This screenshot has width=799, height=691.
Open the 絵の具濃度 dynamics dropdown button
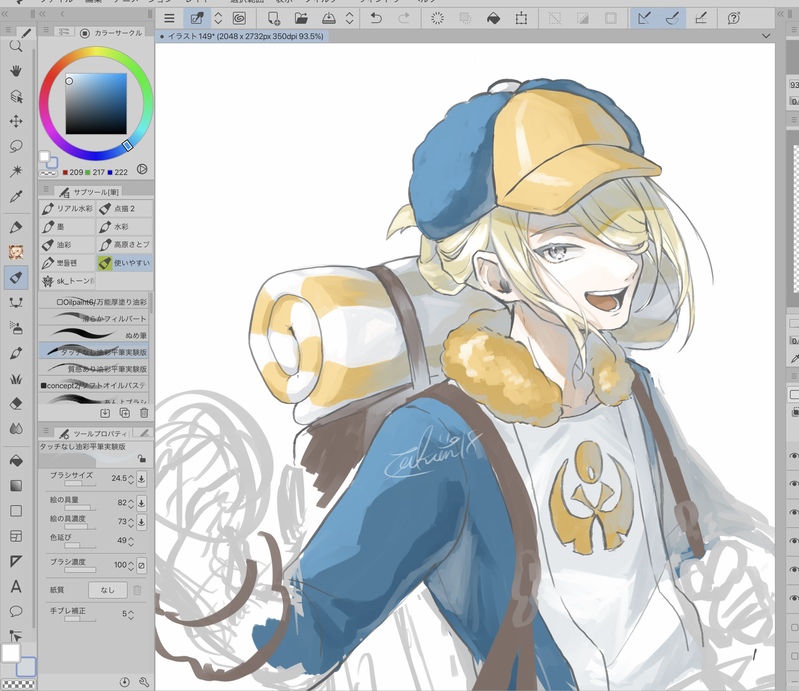(142, 522)
